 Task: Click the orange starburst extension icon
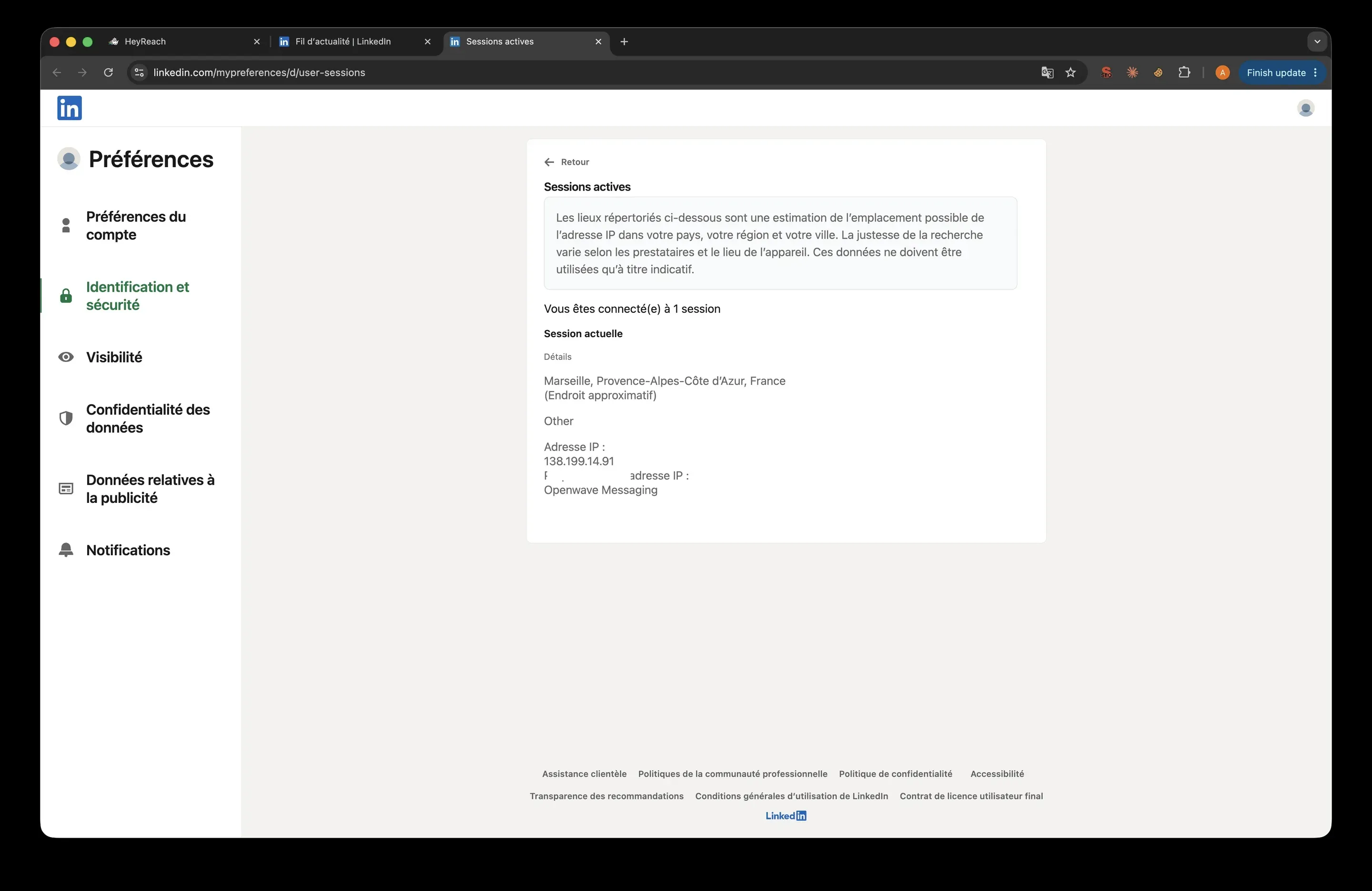click(1132, 72)
